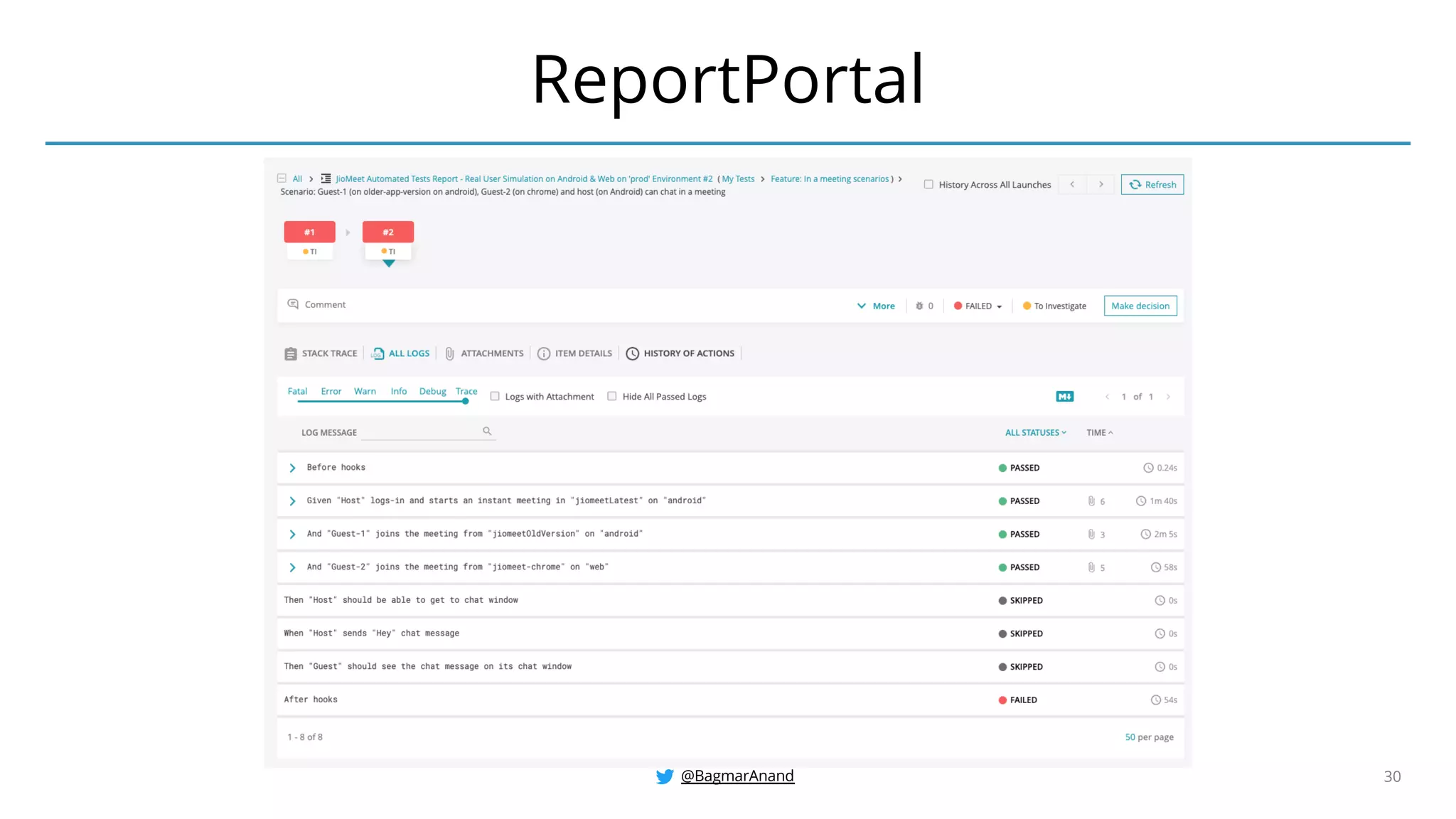Image resolution: width=1456 pixels, height=819 pixels.
Task: Click attachment icon on Guest-2 row
Action: pos(1091,567)
